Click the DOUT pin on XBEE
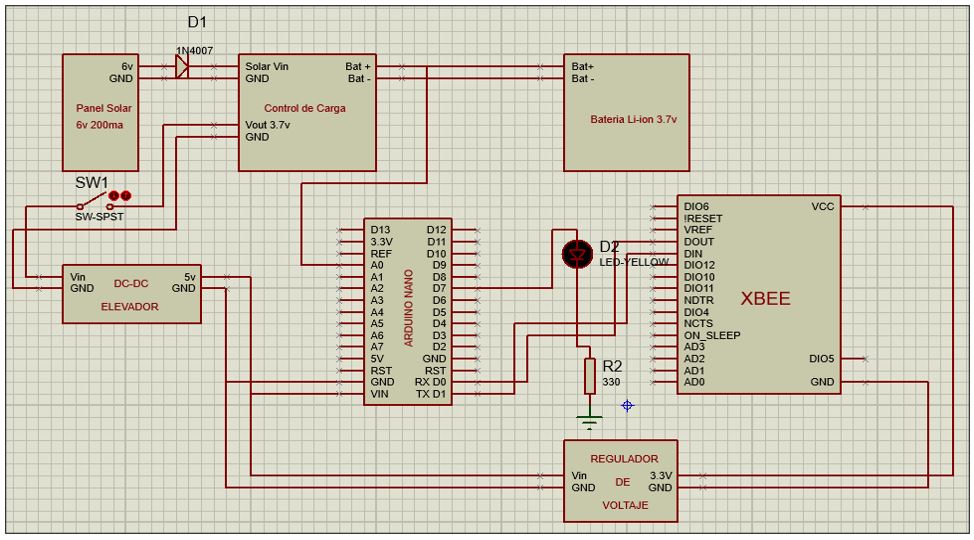Viewport: 974px width, 540px height. pyautogui.click(x=699, y=242)
